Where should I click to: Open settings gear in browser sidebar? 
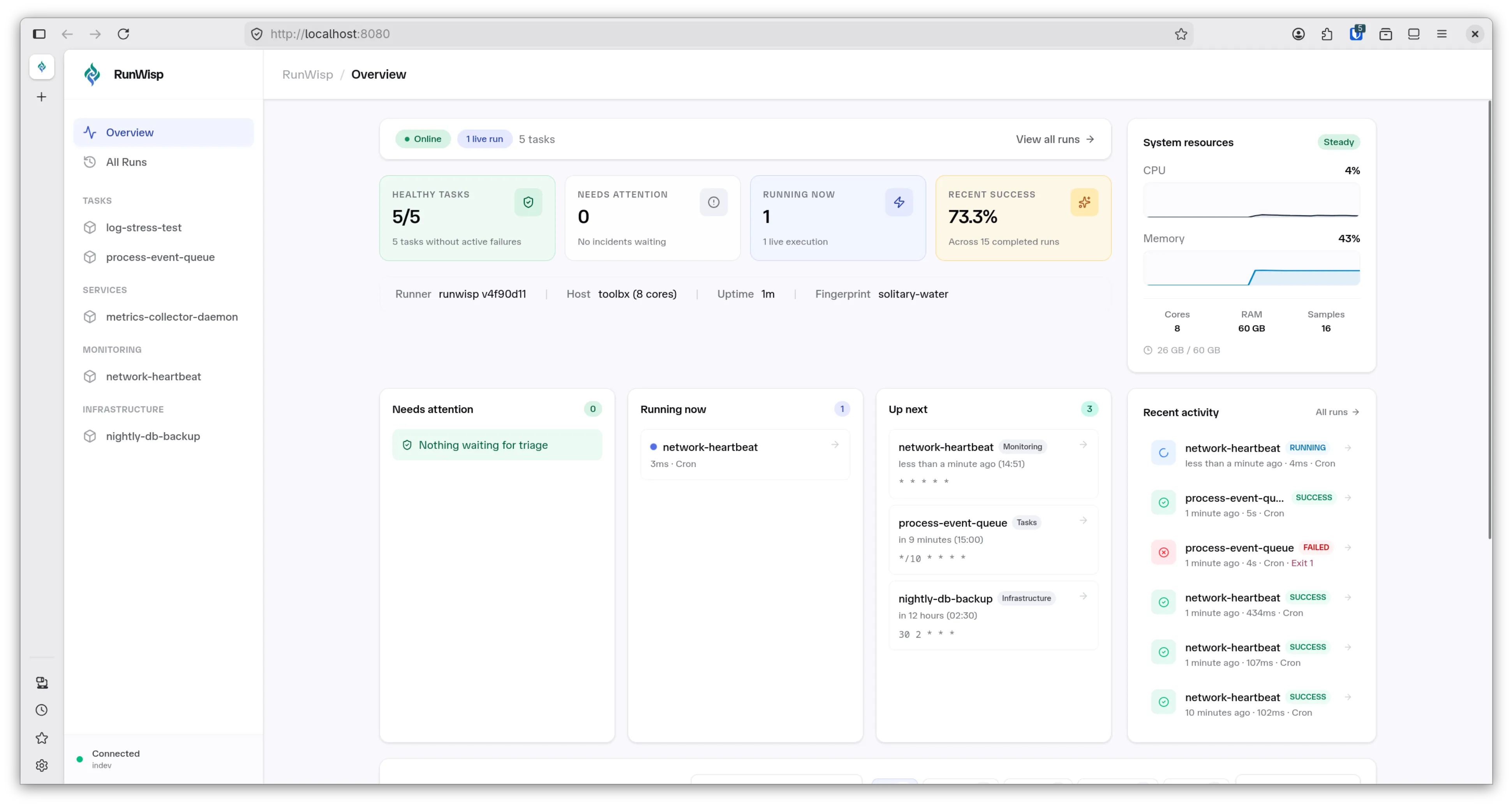coord(42,766)
